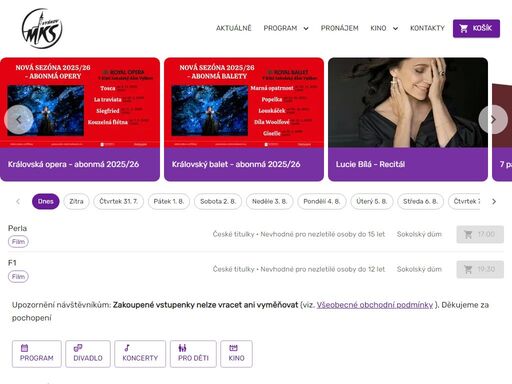Screen dimensions: 512x384
Task: Open the Program calendar icon button
Action: pos(37,354)
